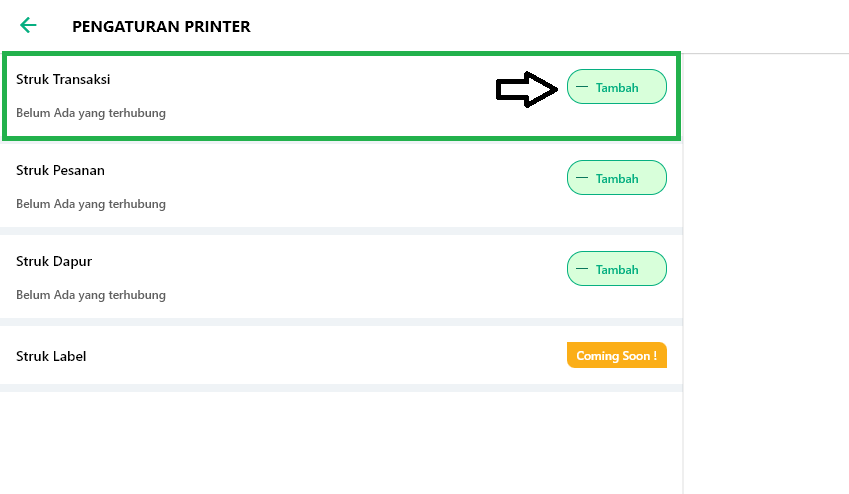The height and width of the screenshot is (494, 849).
Task: Select the Struk Dapur label
Action: pyautogui.click(x=54, y=261)
